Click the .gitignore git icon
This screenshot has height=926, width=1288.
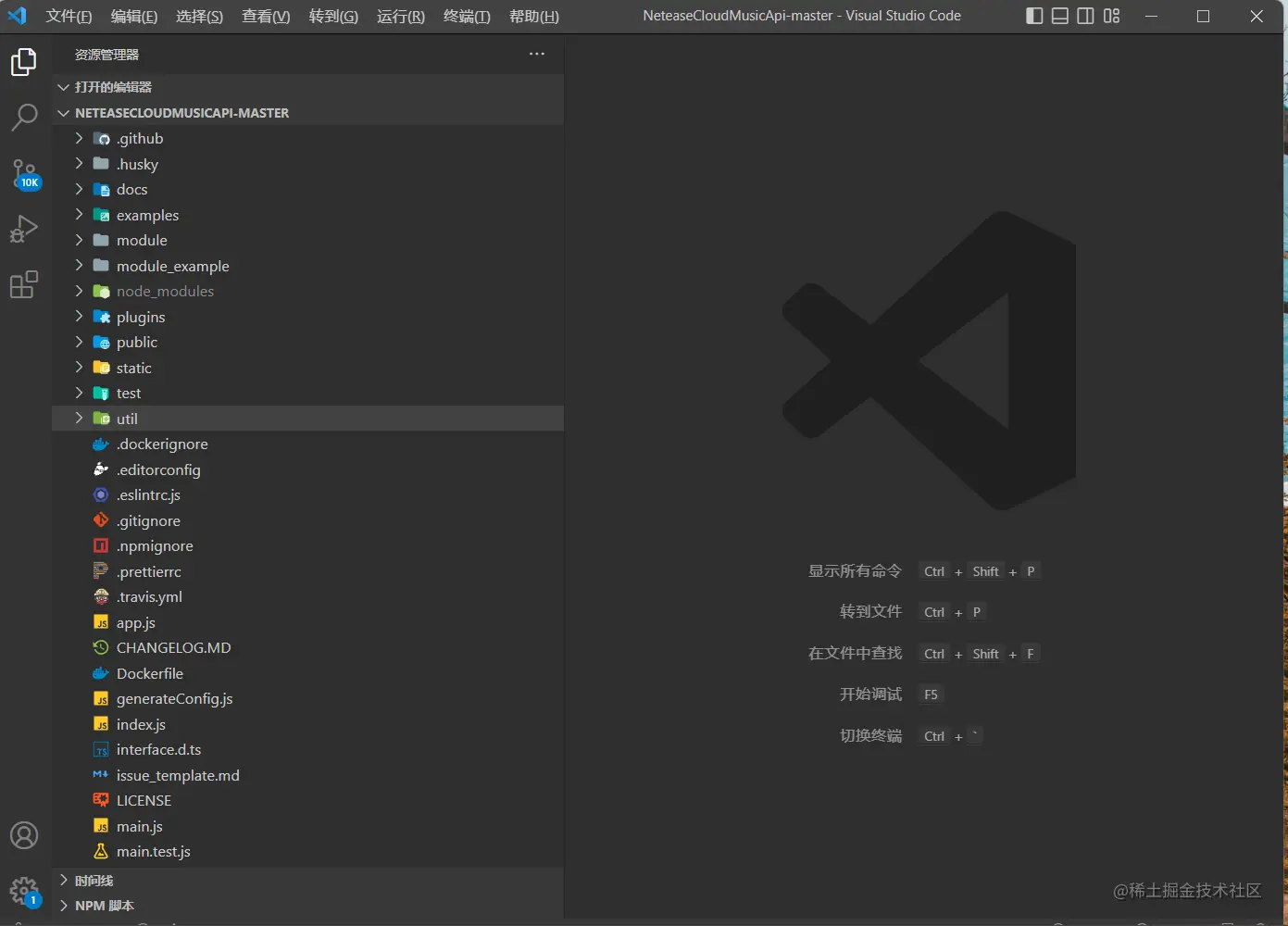101,520
